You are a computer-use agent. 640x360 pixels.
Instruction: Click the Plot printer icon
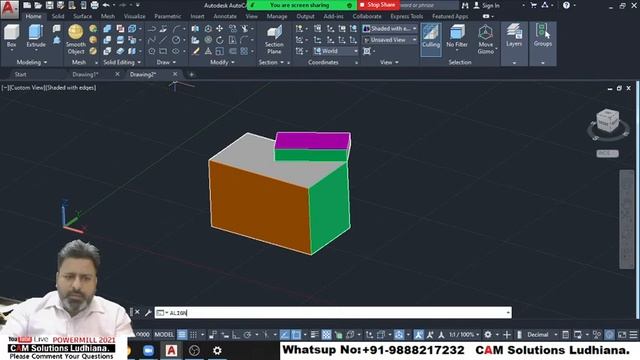(94, 5)
